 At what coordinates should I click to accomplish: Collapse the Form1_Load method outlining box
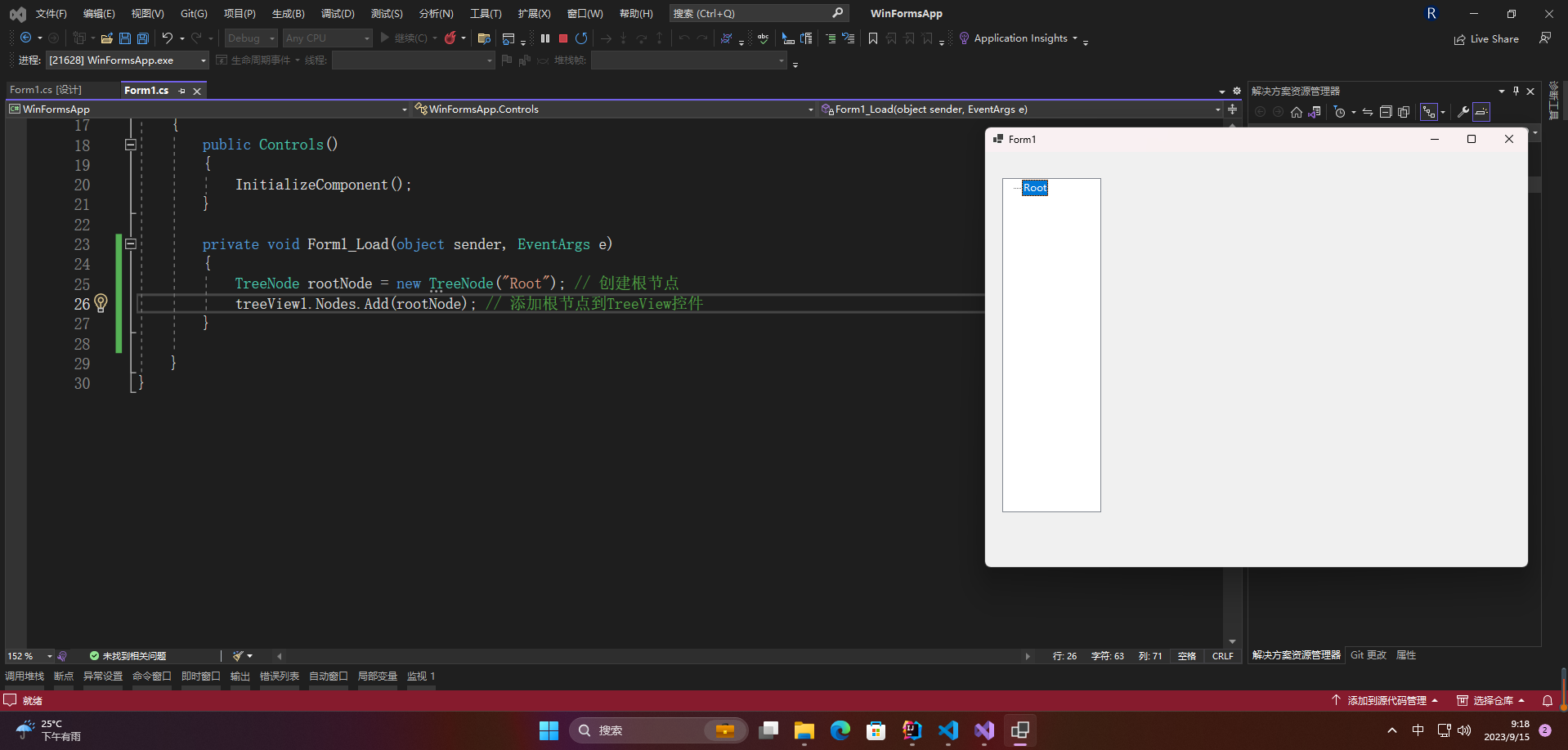(130, 243)
